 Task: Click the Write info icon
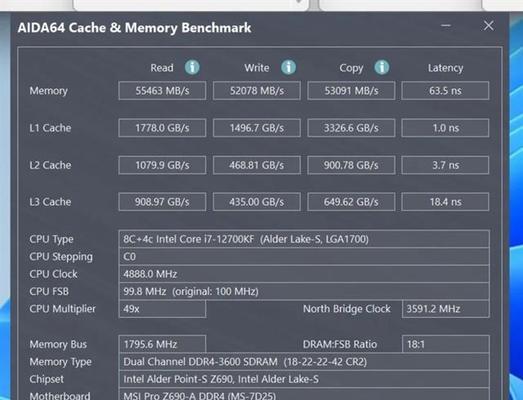click(288, 67)
